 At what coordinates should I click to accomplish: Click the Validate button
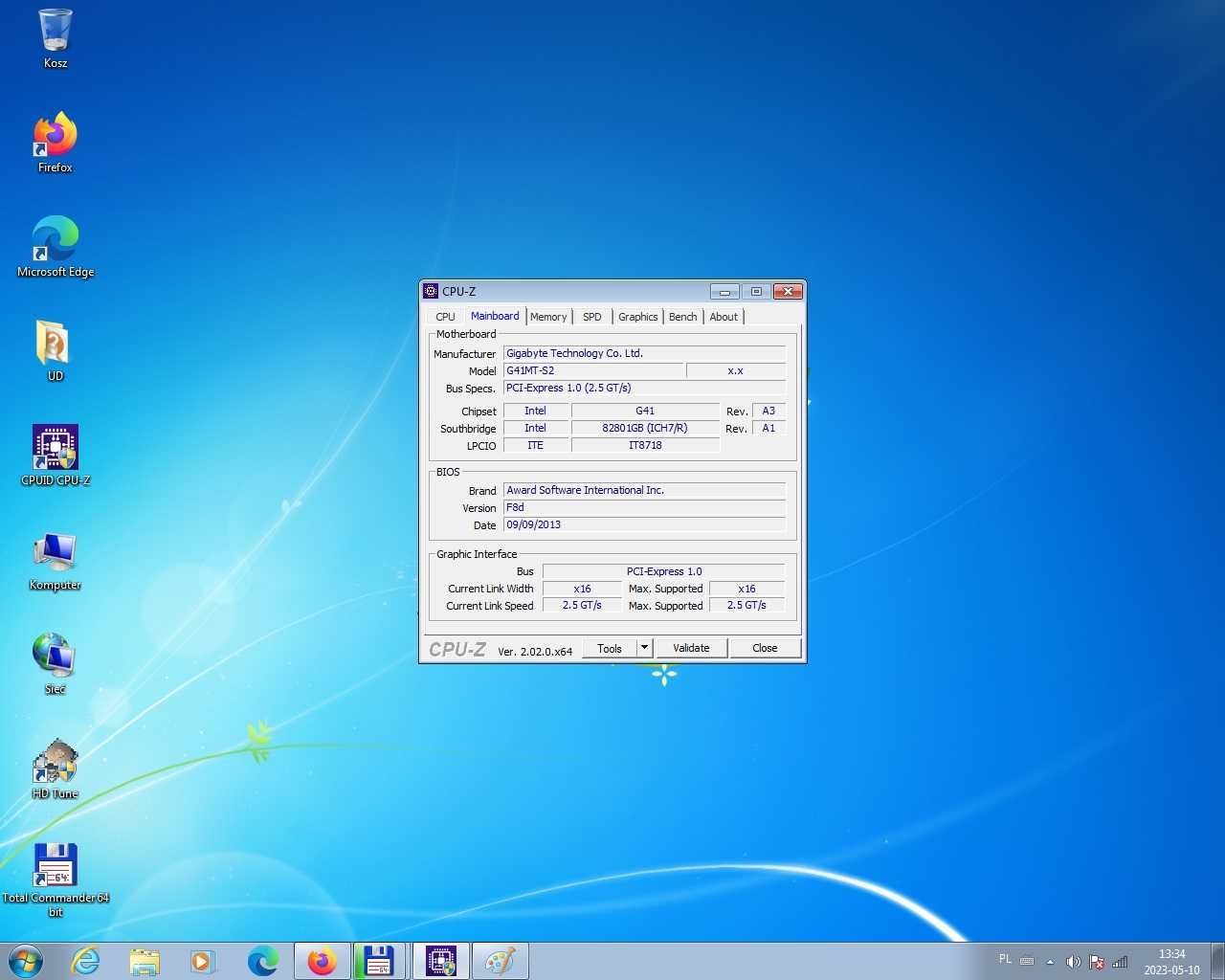(x=691, y=648)
